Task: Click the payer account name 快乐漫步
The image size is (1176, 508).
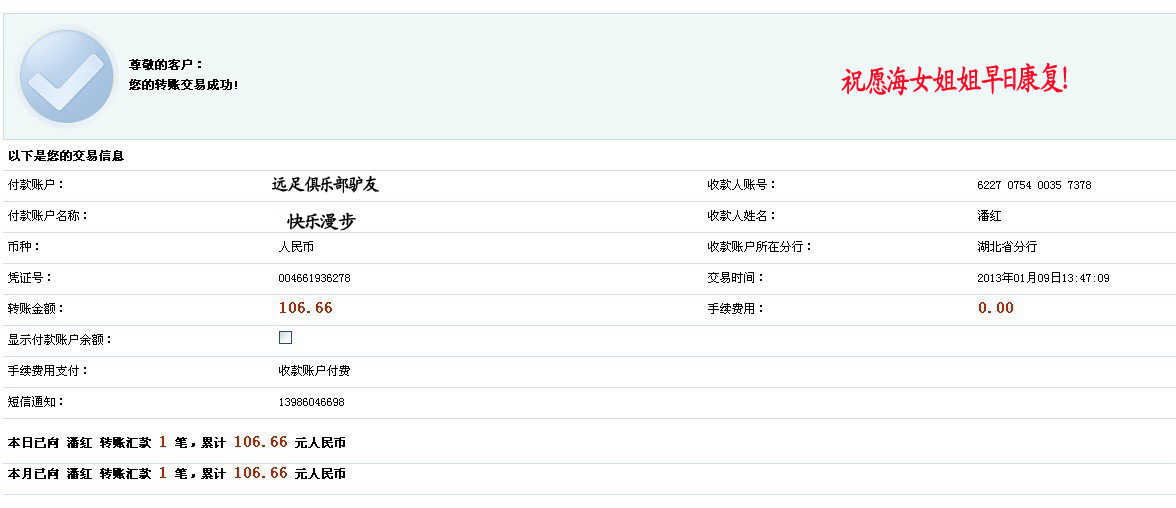Action: [x=321, y=221]
